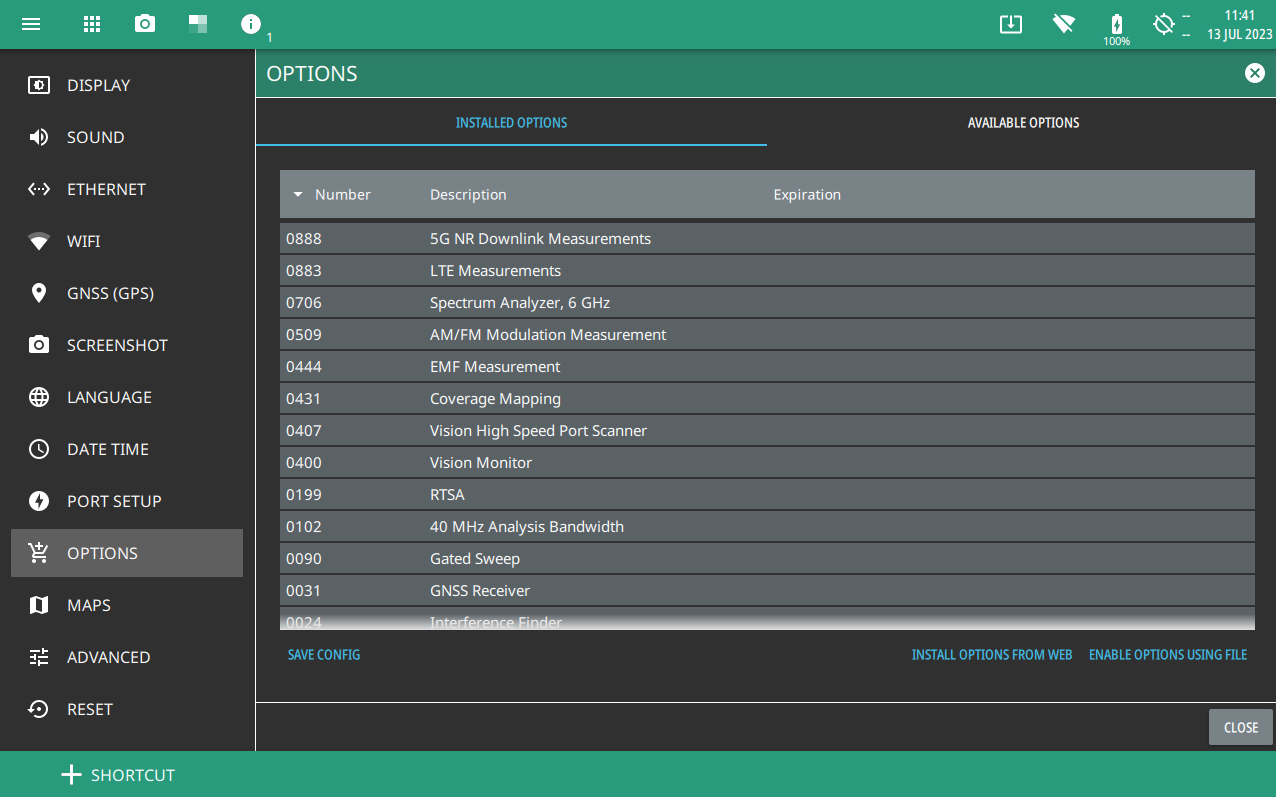Capture screen with top camera icon
1276x797 pixels.
click(145, 24)
